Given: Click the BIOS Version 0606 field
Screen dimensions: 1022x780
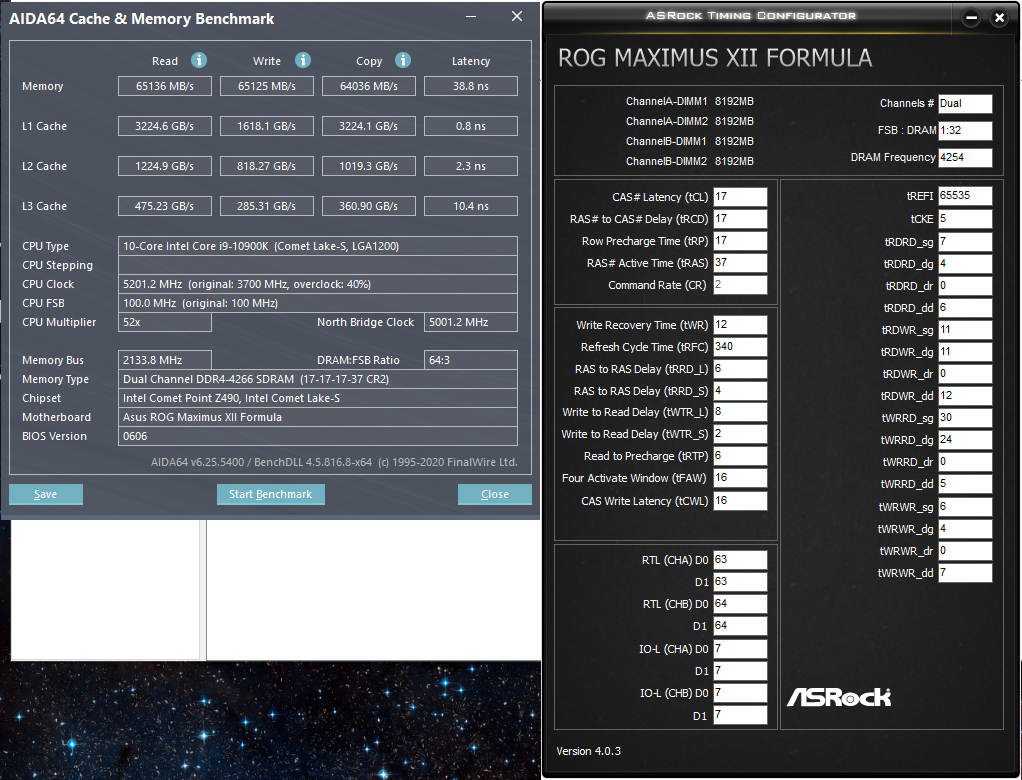Looking at the screenshot, I should 317,436.
